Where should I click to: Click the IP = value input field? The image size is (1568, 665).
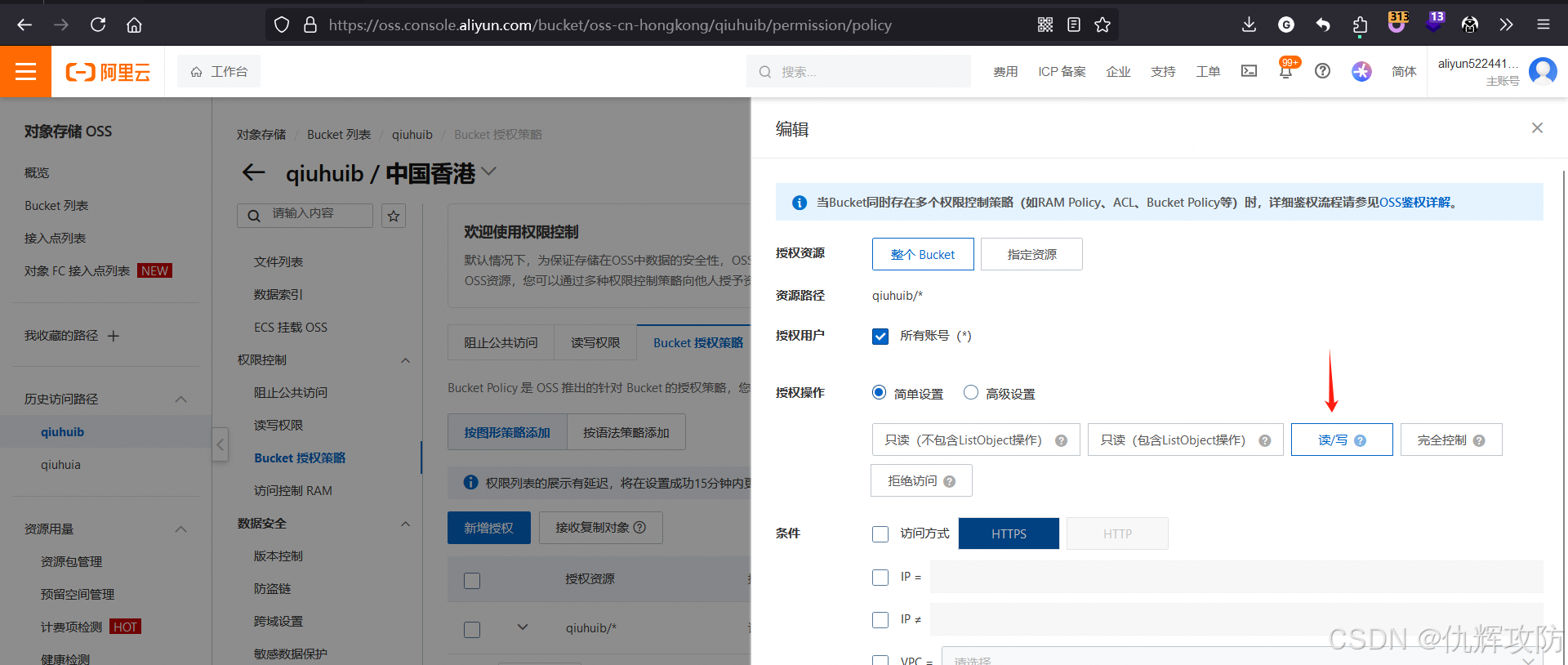(1236, 577)
